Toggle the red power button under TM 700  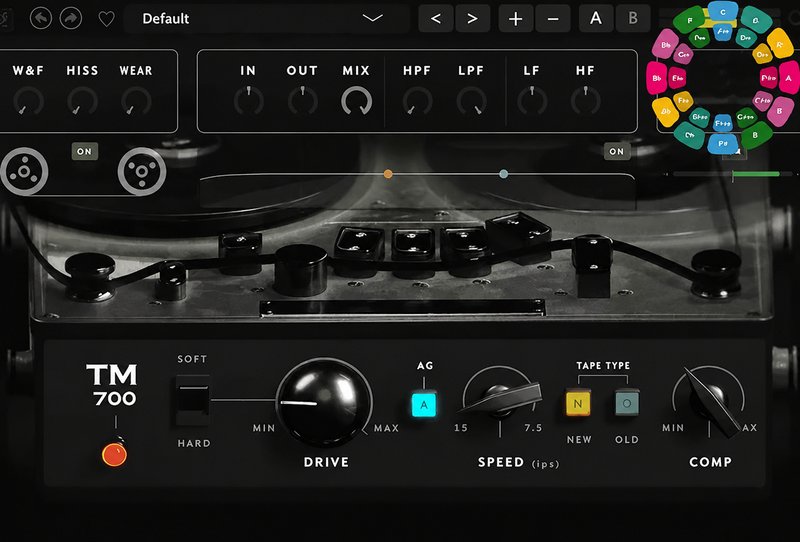114,454
